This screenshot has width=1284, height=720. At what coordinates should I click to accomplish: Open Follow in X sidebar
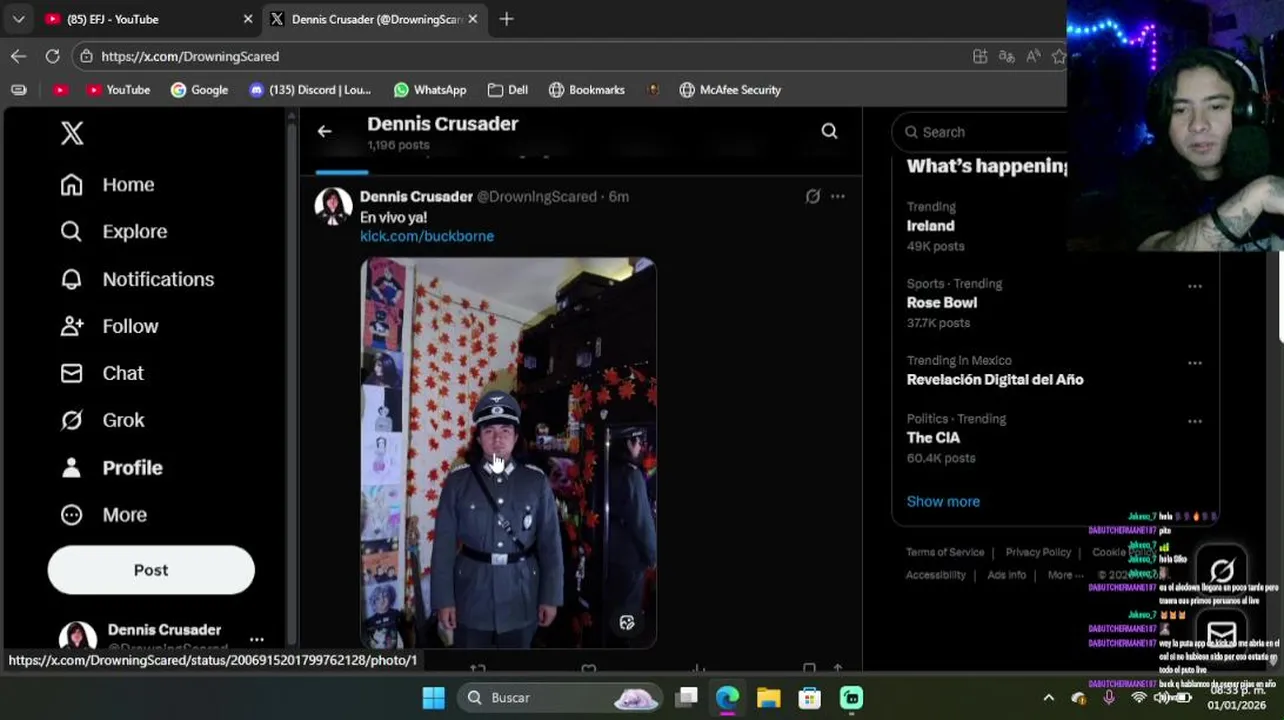pyautogui.click(x=109, y=326)
